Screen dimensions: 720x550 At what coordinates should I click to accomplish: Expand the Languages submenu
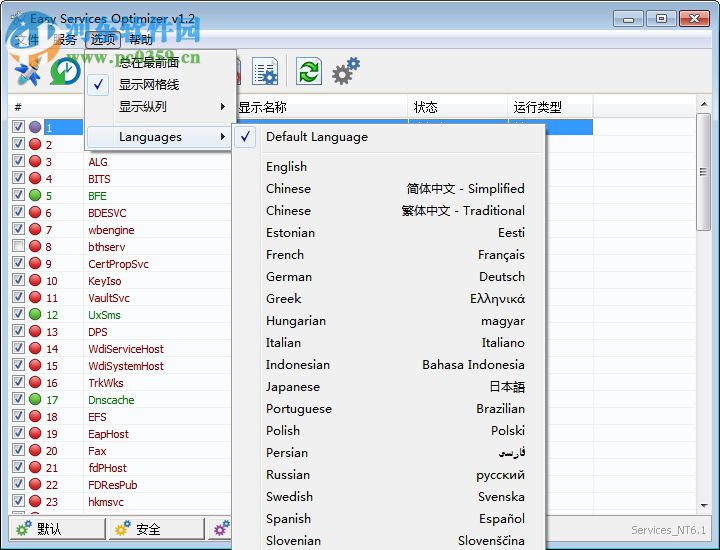click(158, 137)
